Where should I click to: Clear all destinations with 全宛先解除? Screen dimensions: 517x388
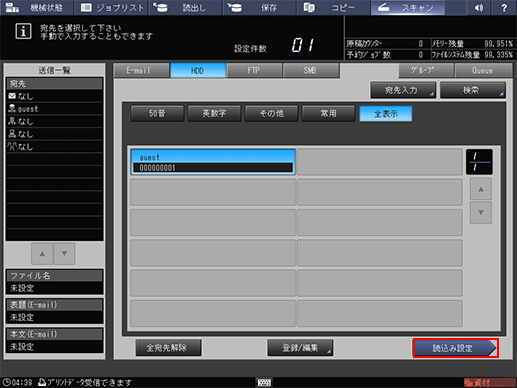(x=168, y=348)
